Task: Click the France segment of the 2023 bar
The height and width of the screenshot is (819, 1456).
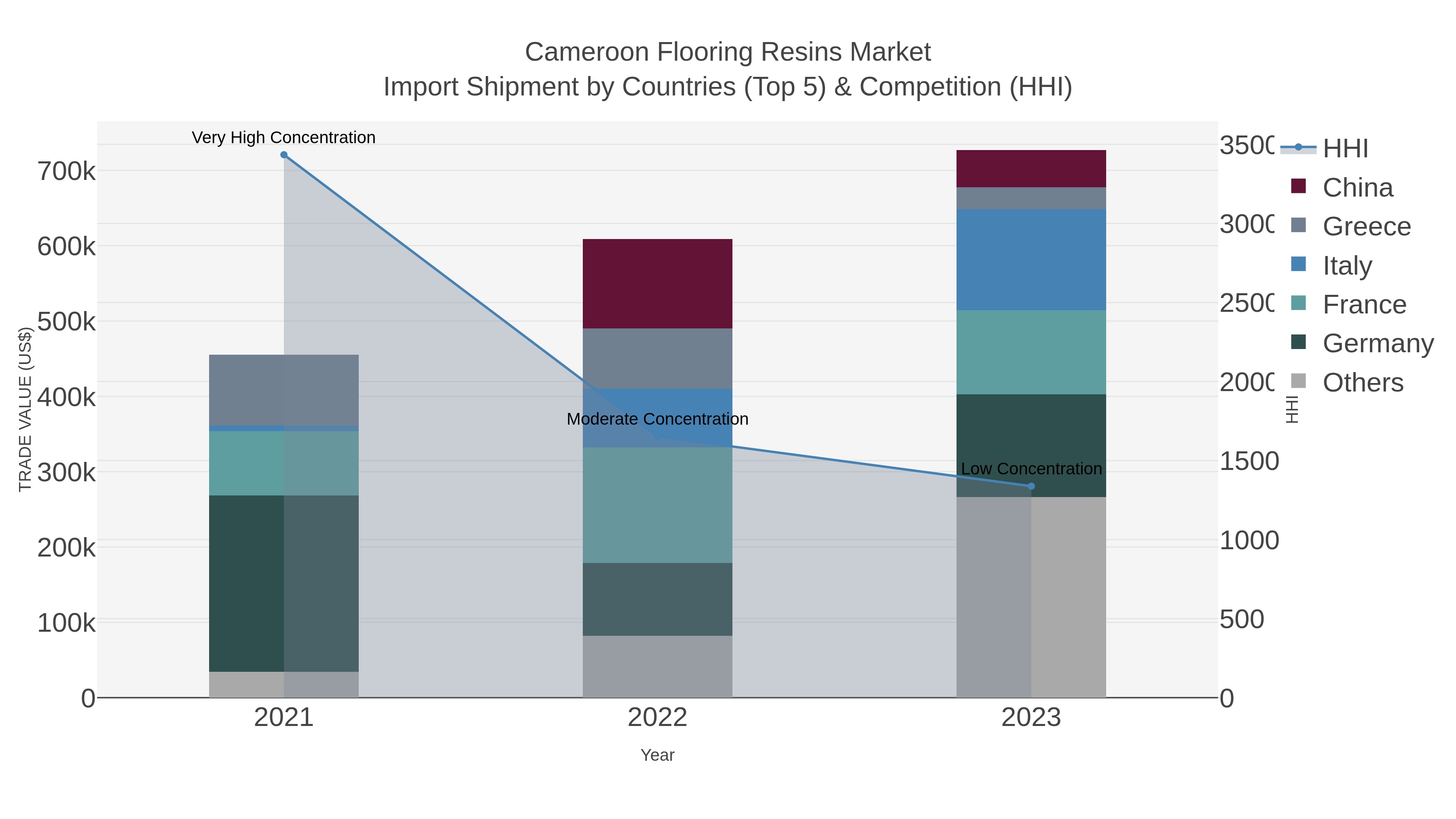Action: tap(1031, 352)
